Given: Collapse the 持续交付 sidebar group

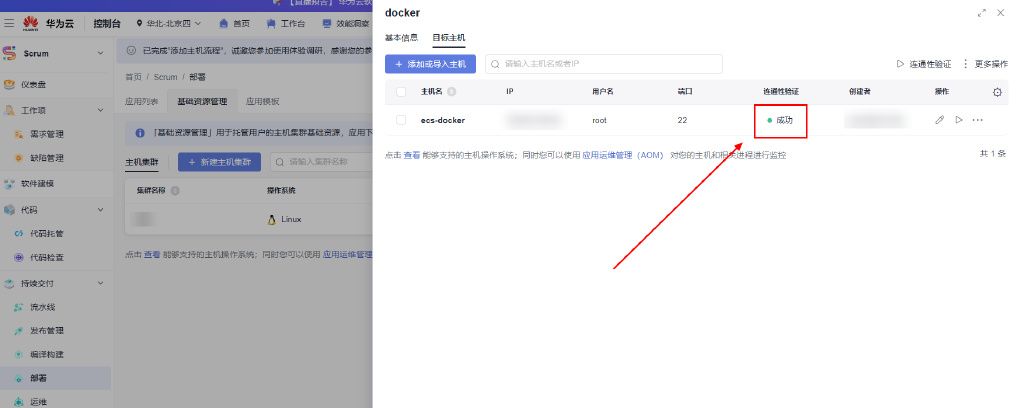Looking at the screenshot, I should (101, 283).
